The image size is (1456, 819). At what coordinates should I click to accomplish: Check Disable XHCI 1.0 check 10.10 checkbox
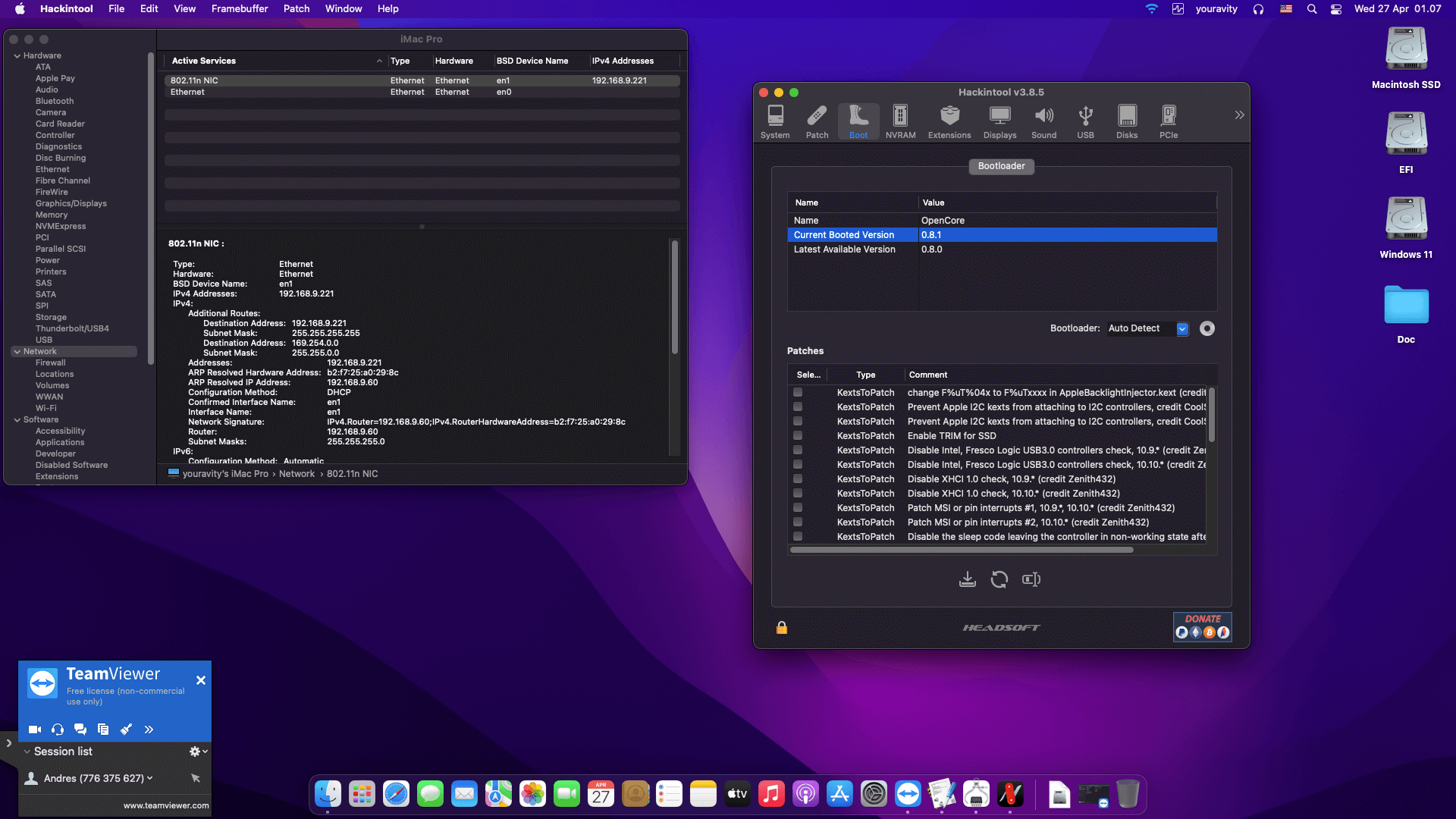click(798, 494)
